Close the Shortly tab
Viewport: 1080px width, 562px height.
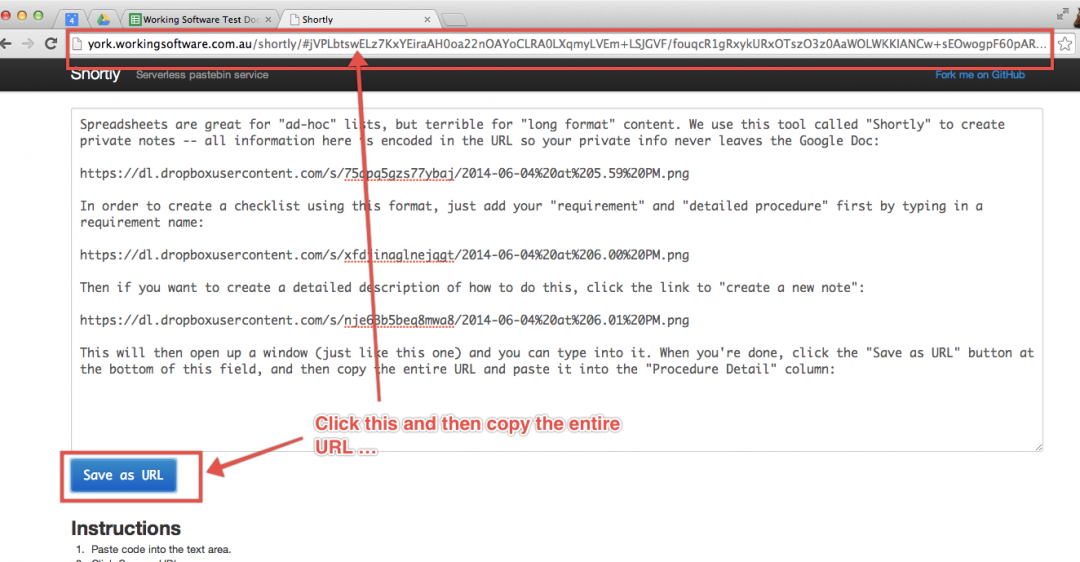[427, 19]
